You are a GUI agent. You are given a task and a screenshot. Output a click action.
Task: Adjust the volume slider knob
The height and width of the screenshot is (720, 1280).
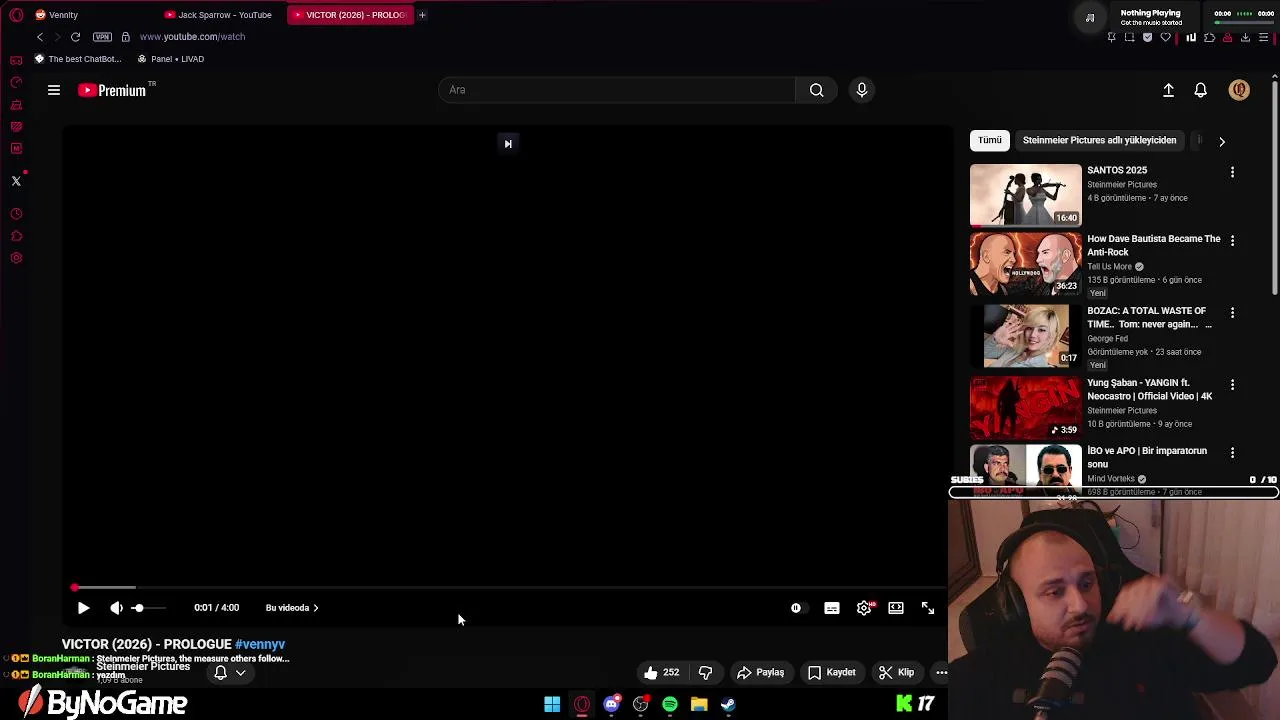[138, 608]
